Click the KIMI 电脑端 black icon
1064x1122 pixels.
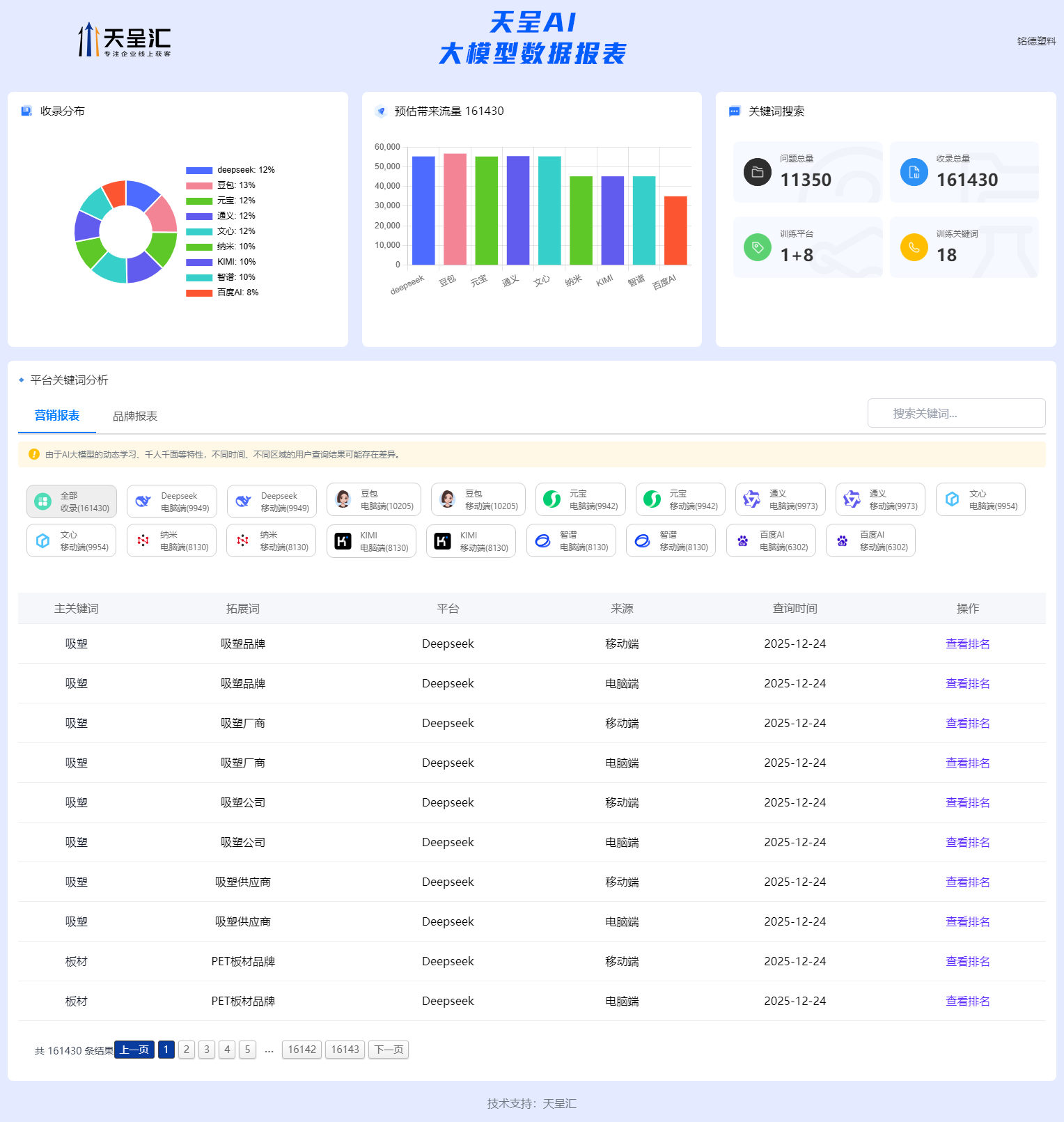(x=343, y=541)
